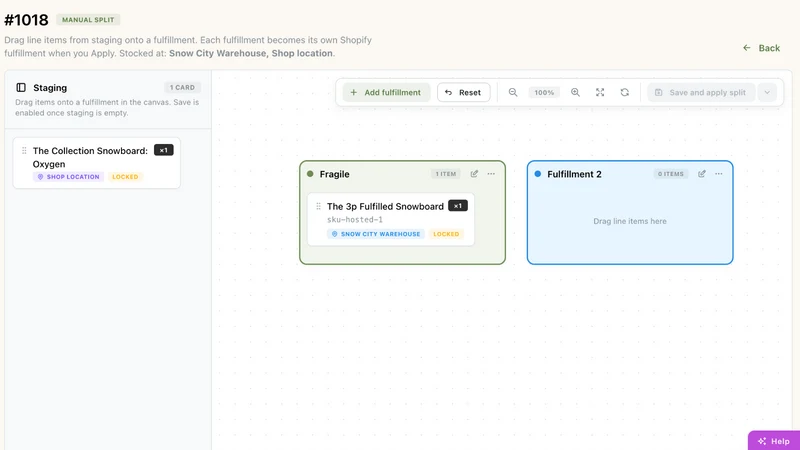Click the x1 quantity badge on Oxygen card

click(164, 150)
